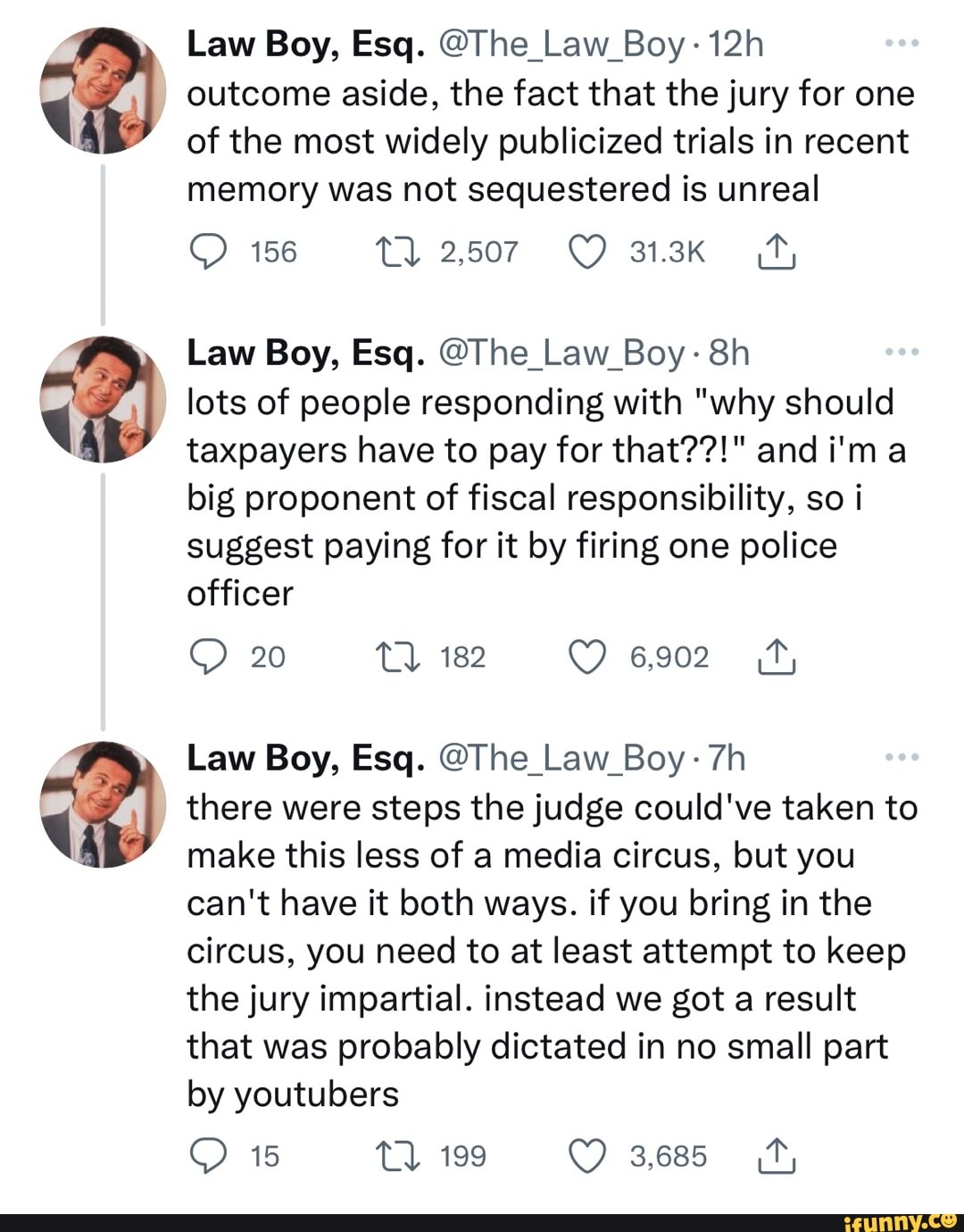Reply to the fiscal responsibility tweet

pyautogui.click(x=208, y=657)
